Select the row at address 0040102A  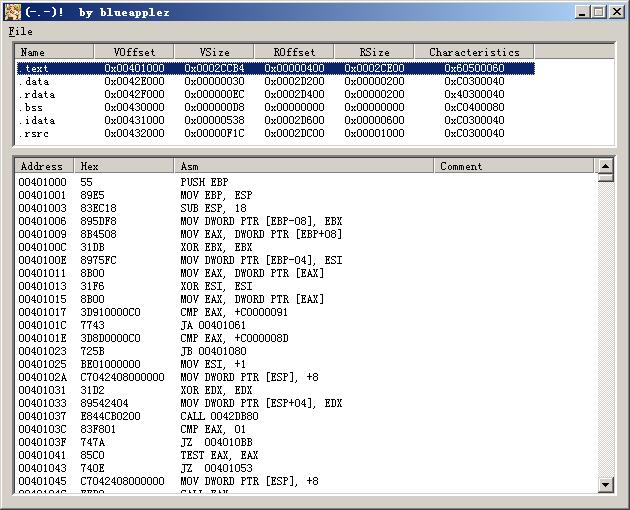[x=305, y=377]
